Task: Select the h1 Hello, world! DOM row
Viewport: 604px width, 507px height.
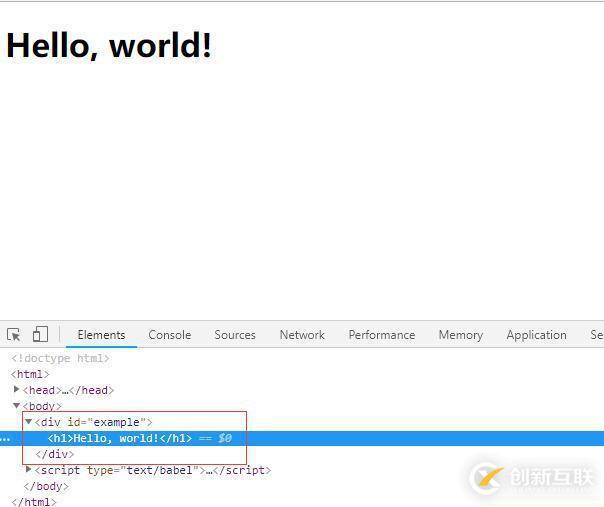Action: 302,438
